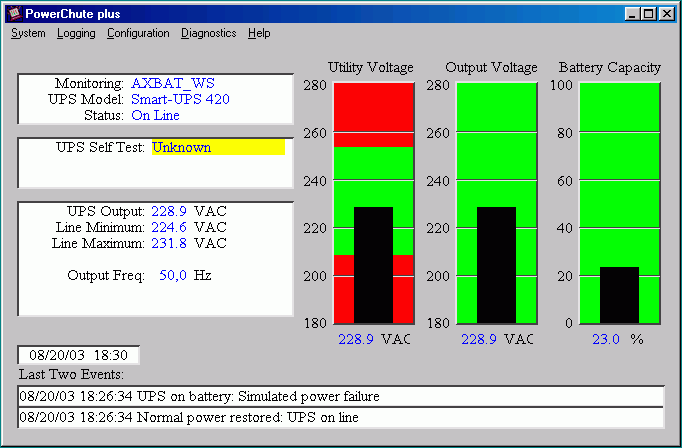Close the PowerChute plus window
The height and width of the screenshot is (448, 682).
[666, 14]
